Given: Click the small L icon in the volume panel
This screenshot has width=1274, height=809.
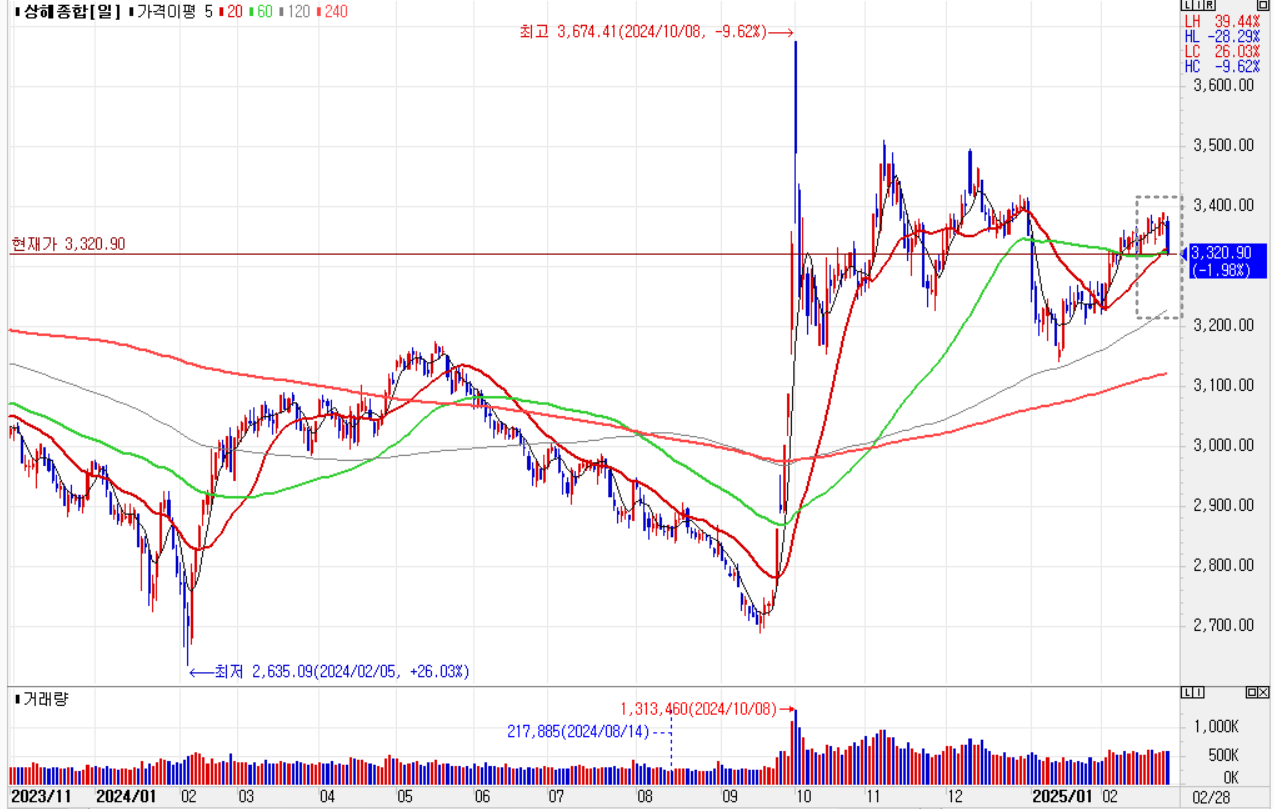Looking at the screenshot, I should [x=1187, y=692].
